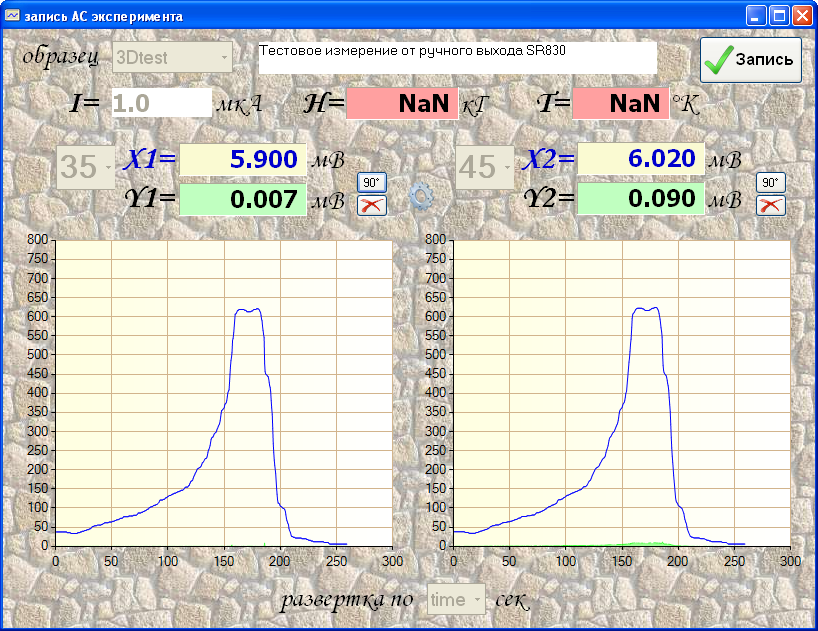This screenshot has width=818, height=631.
Task: Click the red X button under Y1
Action: pyautogui.click(x=371, y=205)
